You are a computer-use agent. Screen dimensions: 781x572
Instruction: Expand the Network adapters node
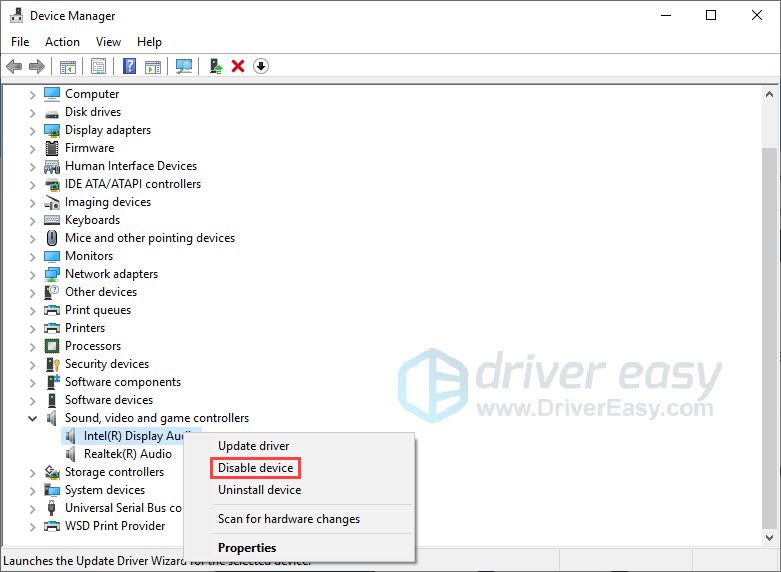(32, 274)
